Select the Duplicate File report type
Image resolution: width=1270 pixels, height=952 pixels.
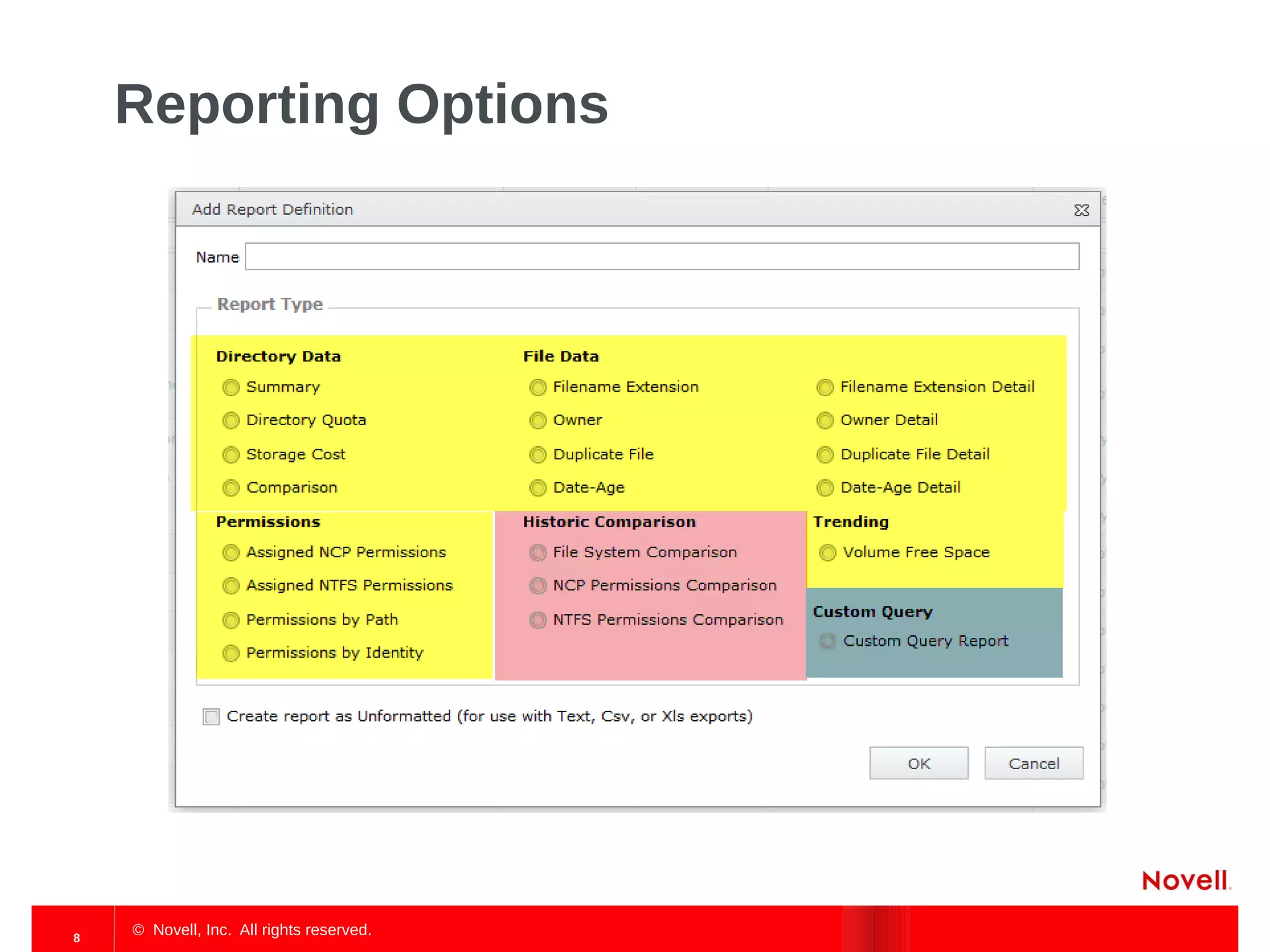pyautogui.click(x=538, y=455)
